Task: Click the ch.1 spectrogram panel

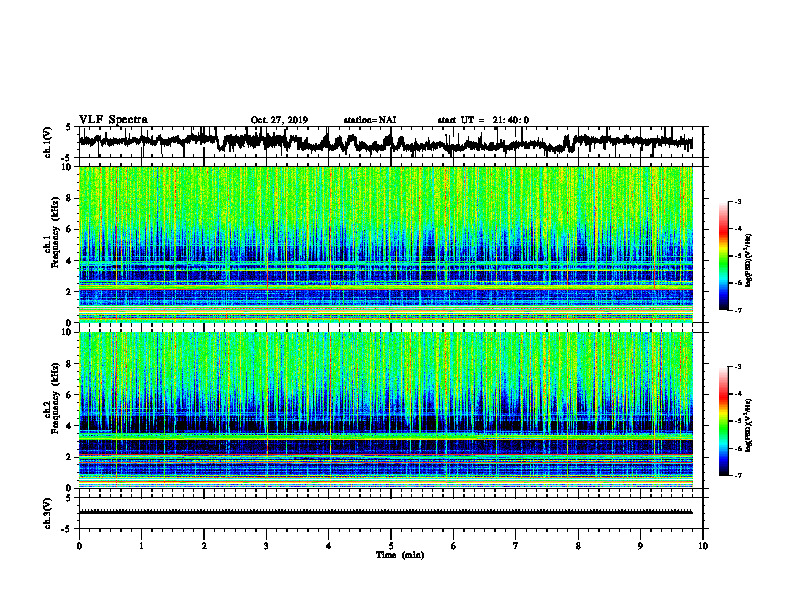Action: click(385, 244)
